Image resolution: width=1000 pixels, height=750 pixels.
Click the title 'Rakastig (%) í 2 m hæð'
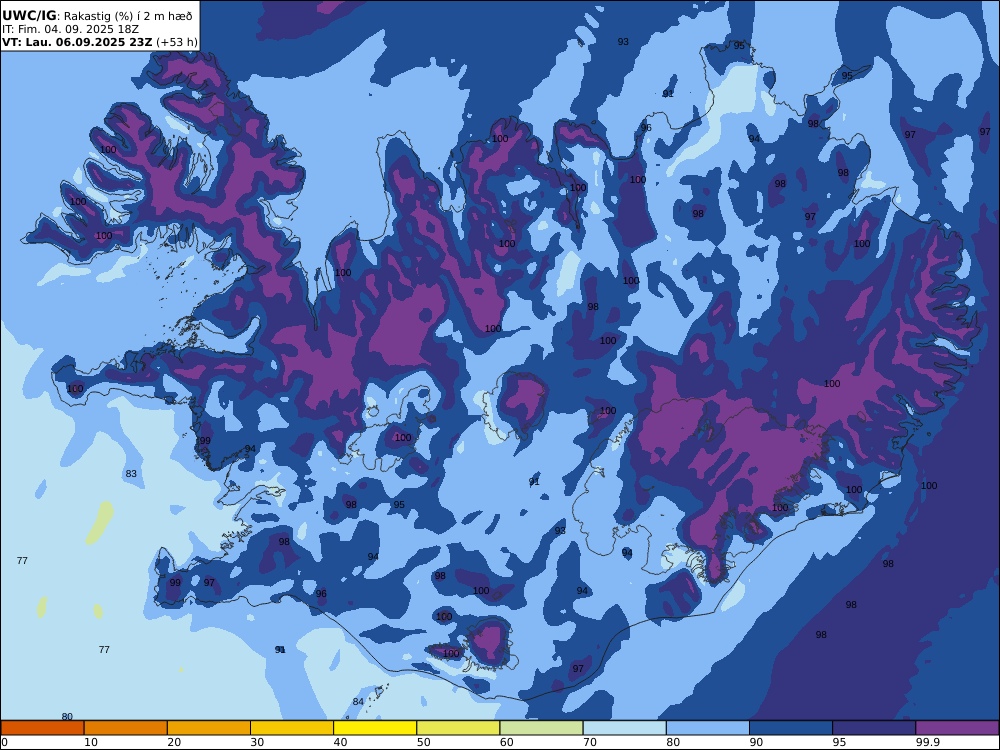click(128, 16)
